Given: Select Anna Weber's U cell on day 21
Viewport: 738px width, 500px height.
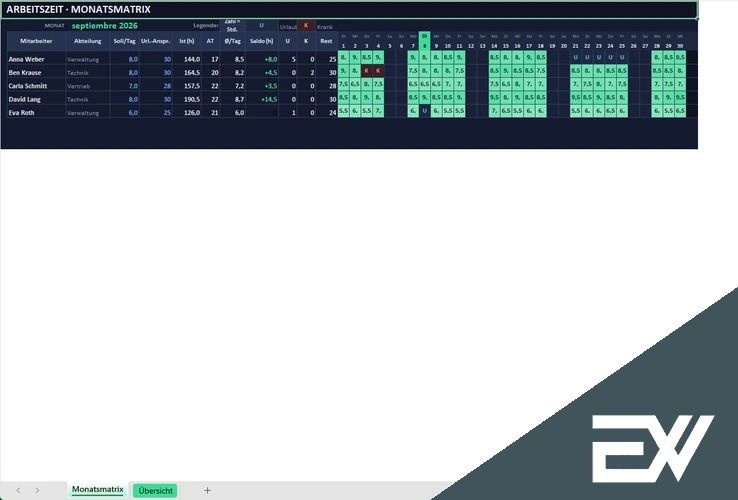Looking at the screenshot, I should point(575,57).
